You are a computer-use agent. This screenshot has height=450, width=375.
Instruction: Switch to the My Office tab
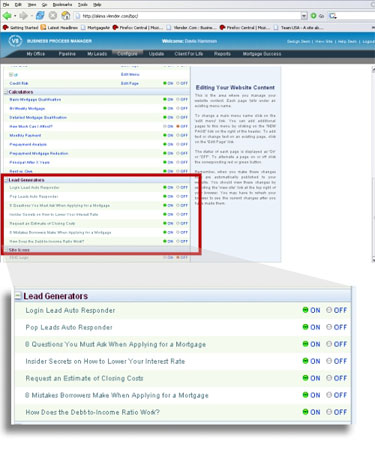[36, 54]
